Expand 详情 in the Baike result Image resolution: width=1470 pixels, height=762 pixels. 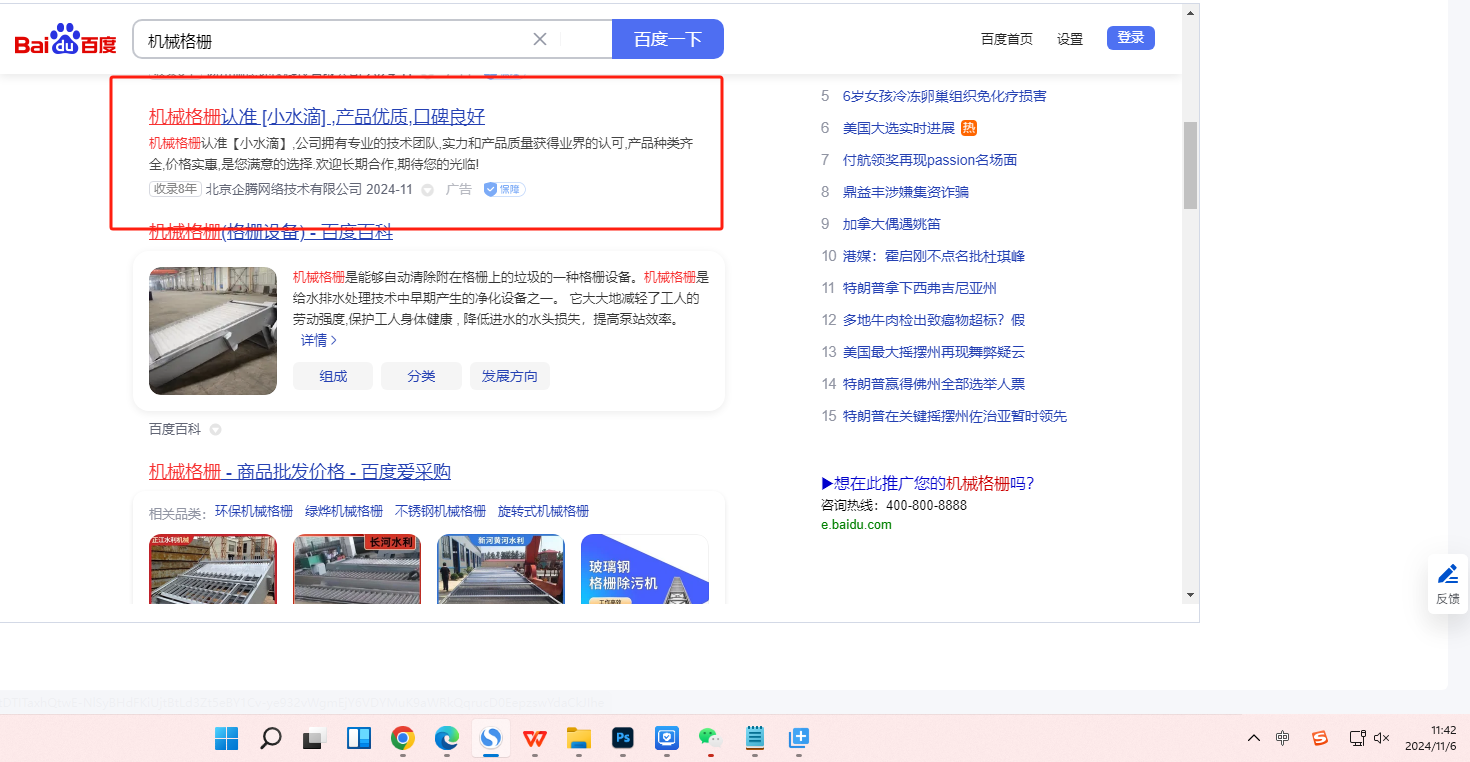319,340
